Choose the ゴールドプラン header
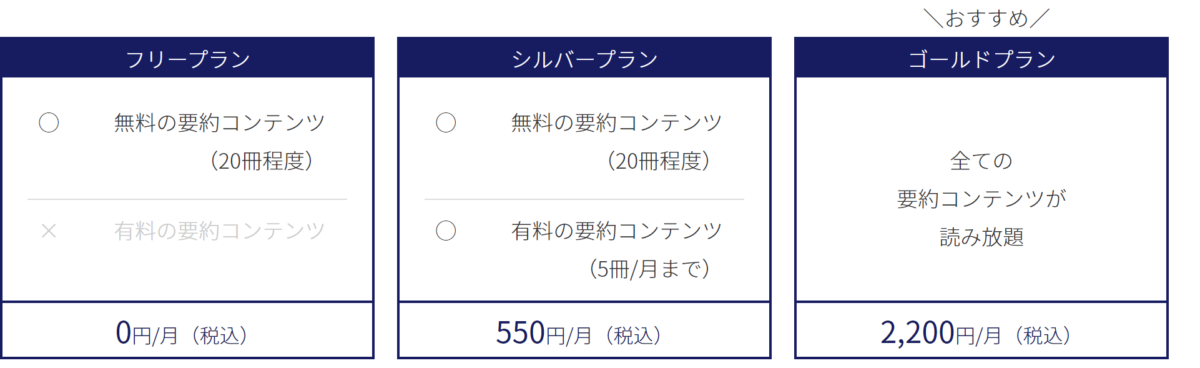The width and height of the screenshot is (1200, 368). coord(981,58)
